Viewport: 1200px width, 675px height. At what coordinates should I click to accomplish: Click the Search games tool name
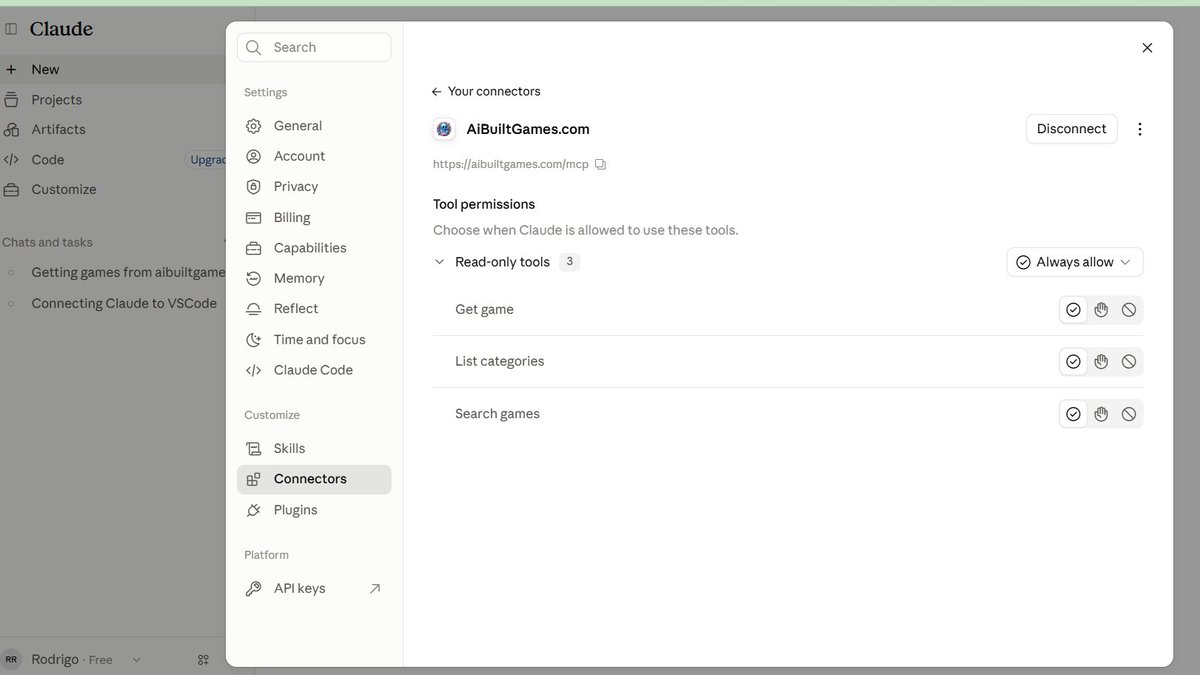pos(497,414)
